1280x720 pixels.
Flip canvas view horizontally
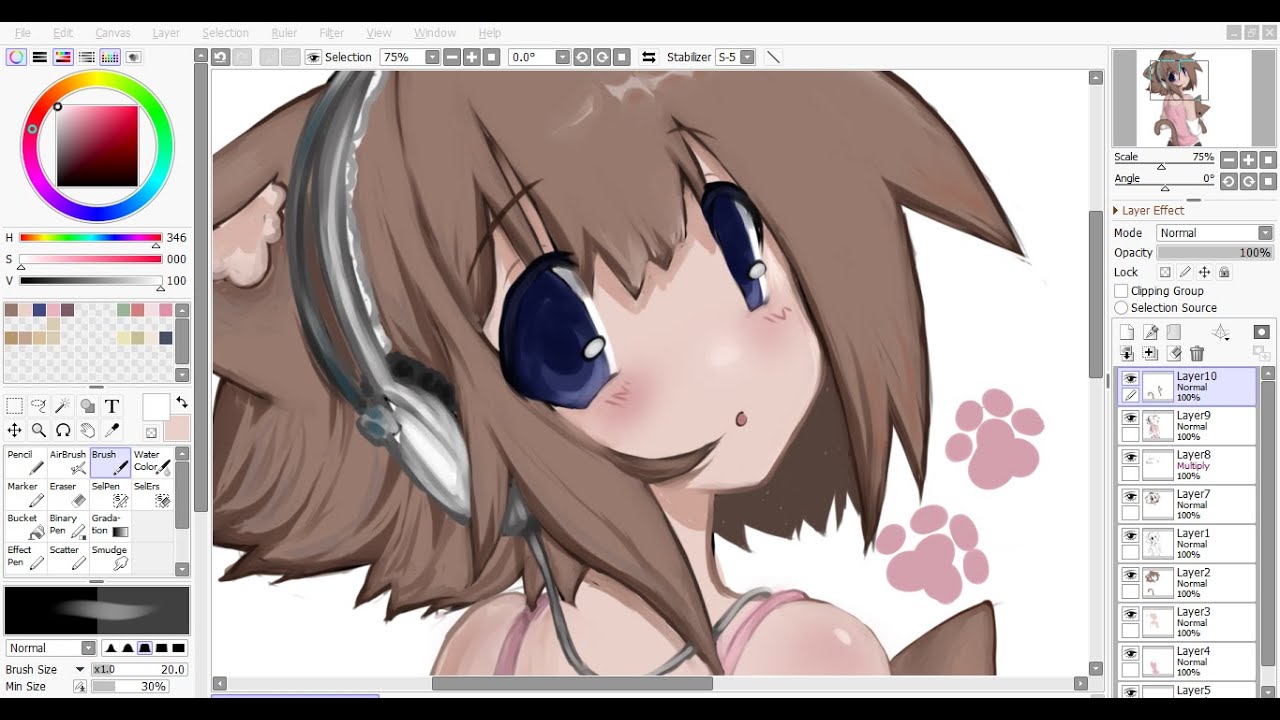tap(649, 57)
